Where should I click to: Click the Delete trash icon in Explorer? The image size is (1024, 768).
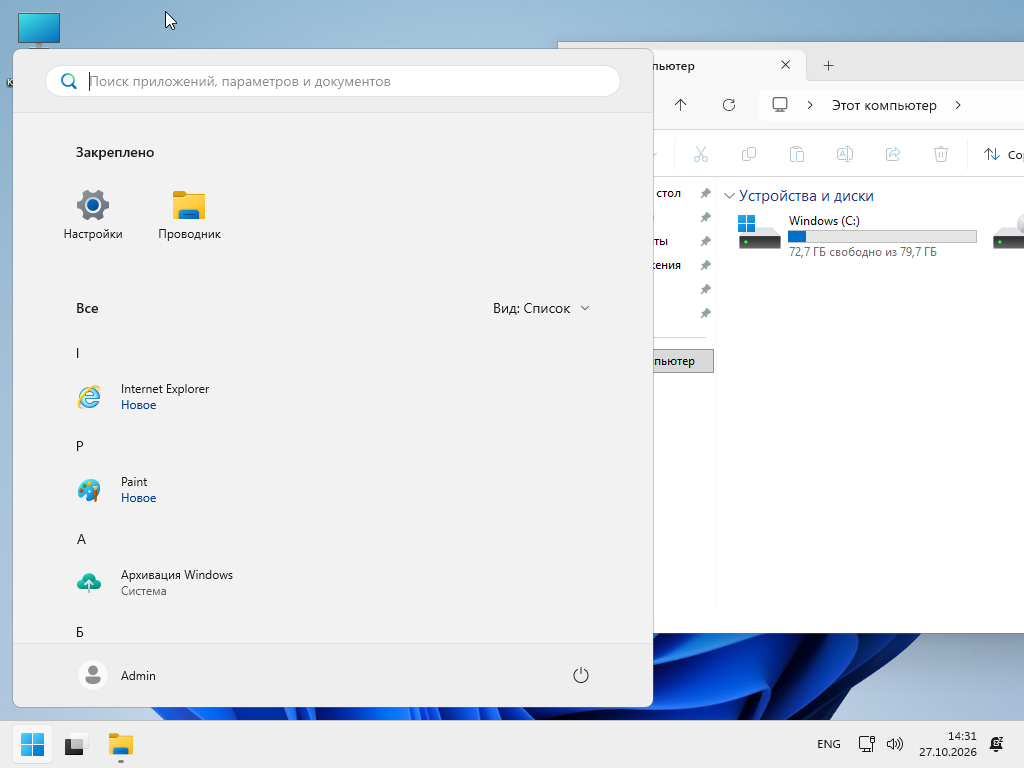(941, 154)
